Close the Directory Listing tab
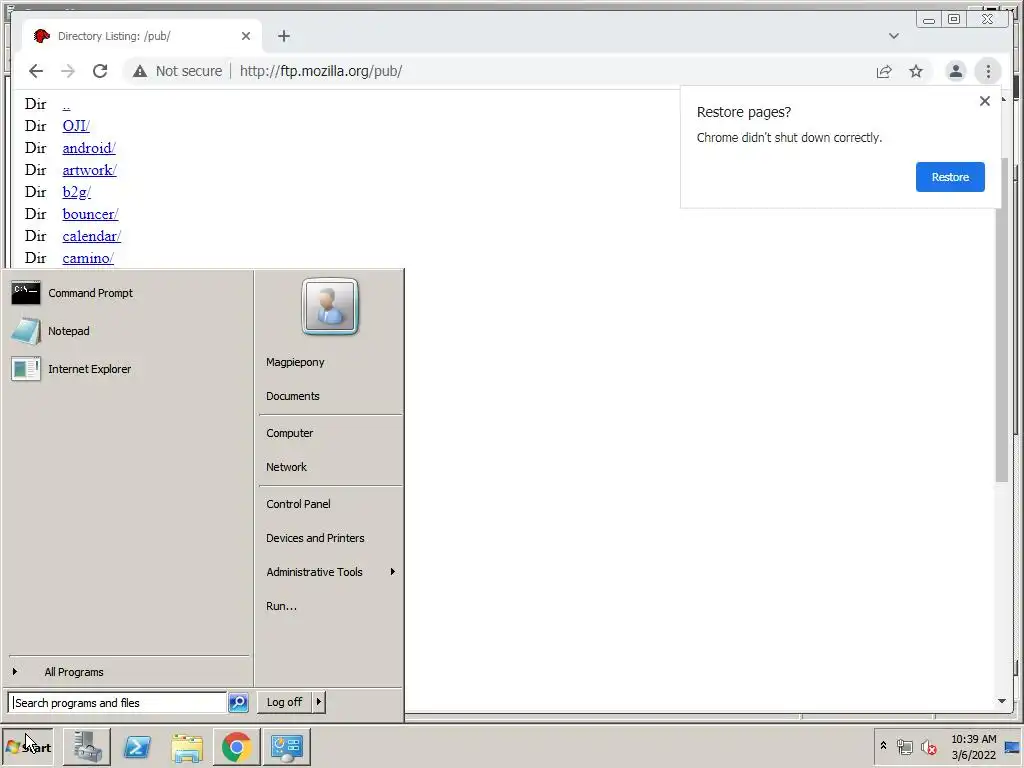The height and width of the screenshot is (768, 1024). point(246,36)
